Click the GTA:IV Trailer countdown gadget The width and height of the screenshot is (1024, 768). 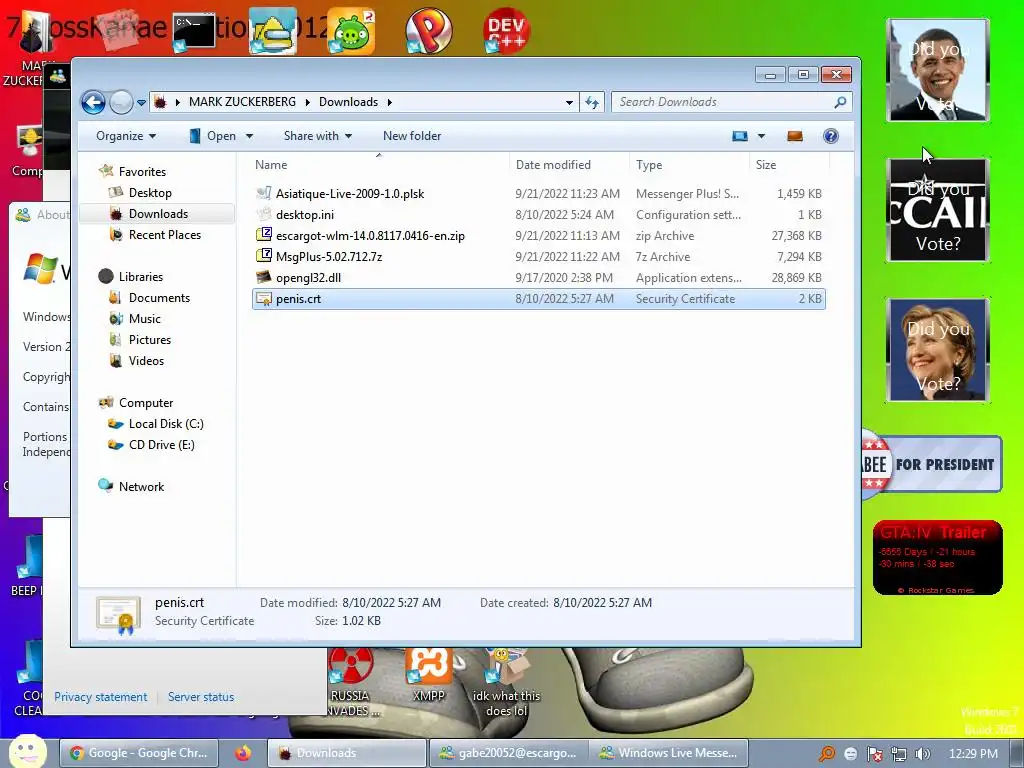(x=938, y=558)
